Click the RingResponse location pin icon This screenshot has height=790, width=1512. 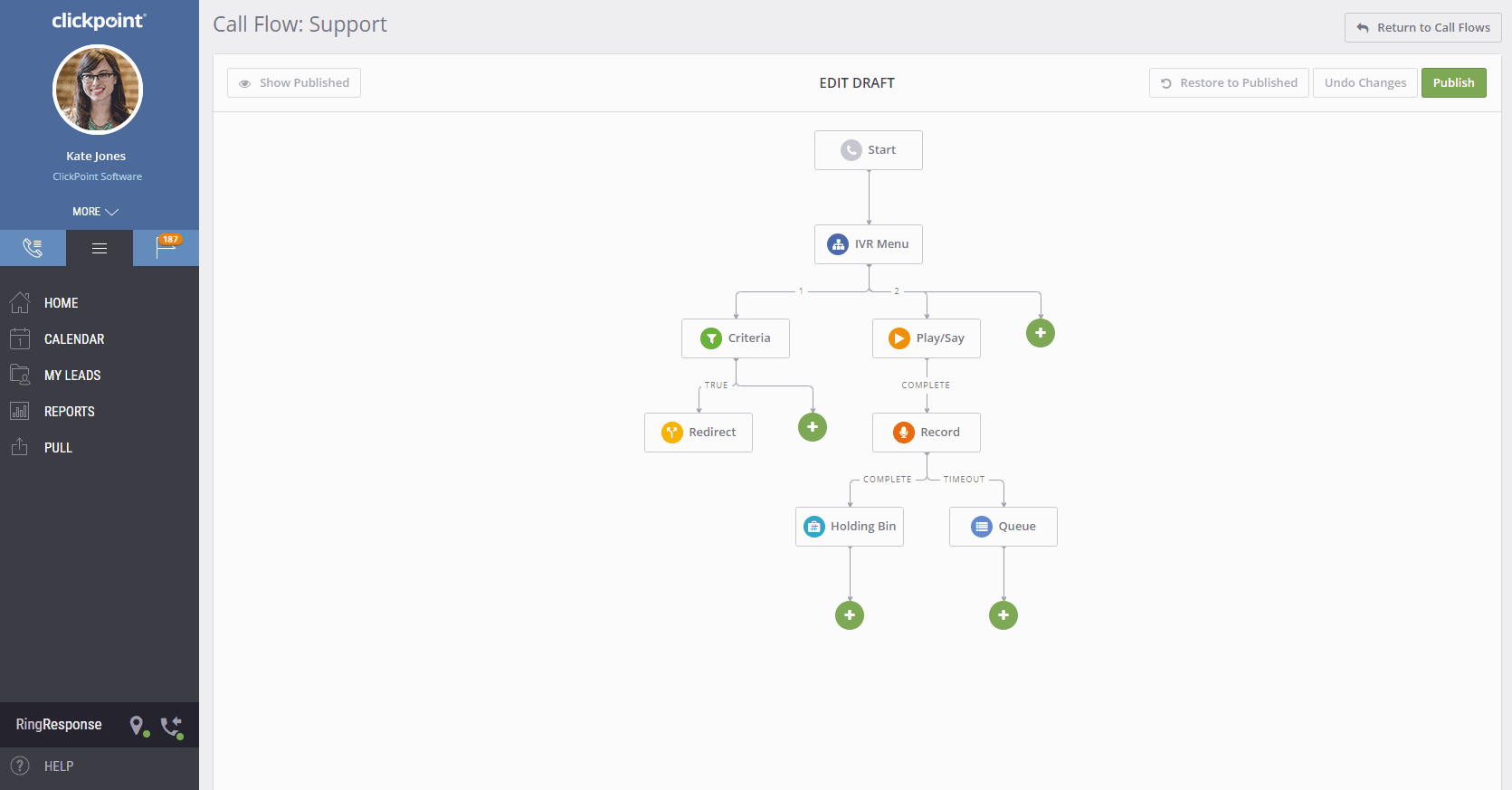pyautogui.click(x=138, y=725)
